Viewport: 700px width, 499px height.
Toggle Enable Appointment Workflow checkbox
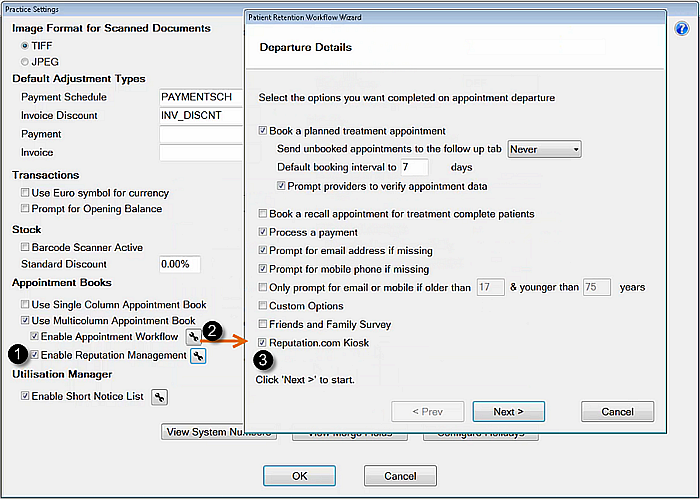coord(34,336)
